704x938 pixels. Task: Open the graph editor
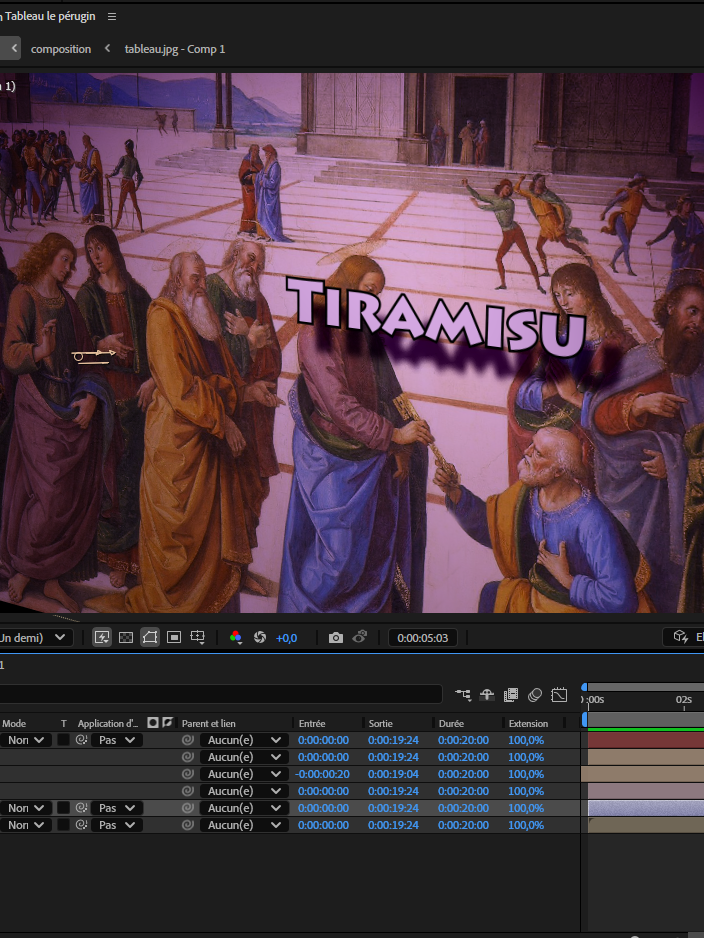tap(559, 694)
